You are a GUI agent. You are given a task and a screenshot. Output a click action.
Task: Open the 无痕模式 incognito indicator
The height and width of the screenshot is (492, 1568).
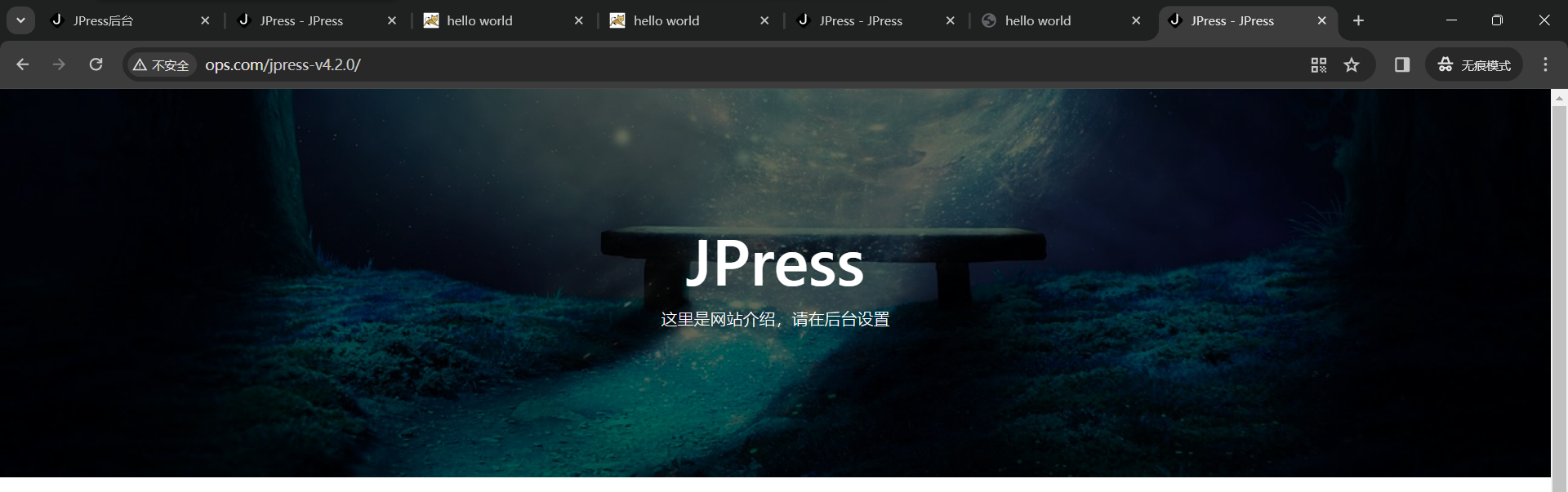point(1474,65)
